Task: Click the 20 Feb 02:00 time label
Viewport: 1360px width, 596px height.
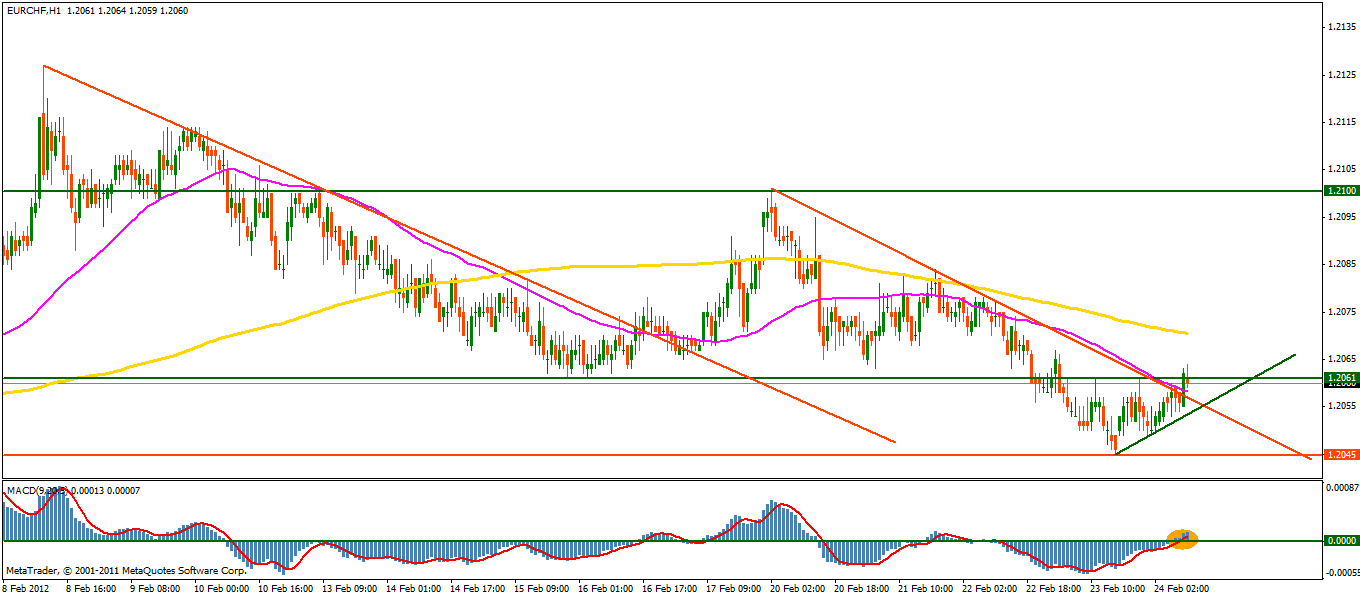Action: 796,589
